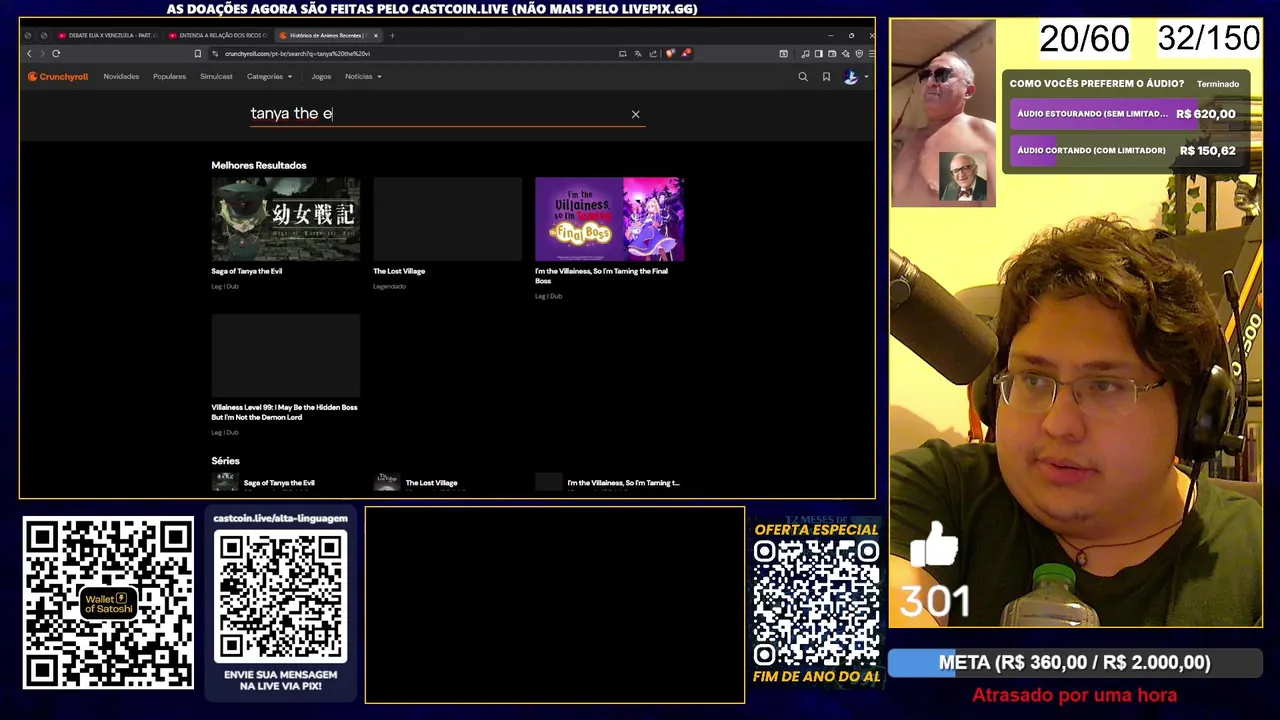1280x720 pixels.
Task: Bookmark this page in address bar
Action: [198, 53]
